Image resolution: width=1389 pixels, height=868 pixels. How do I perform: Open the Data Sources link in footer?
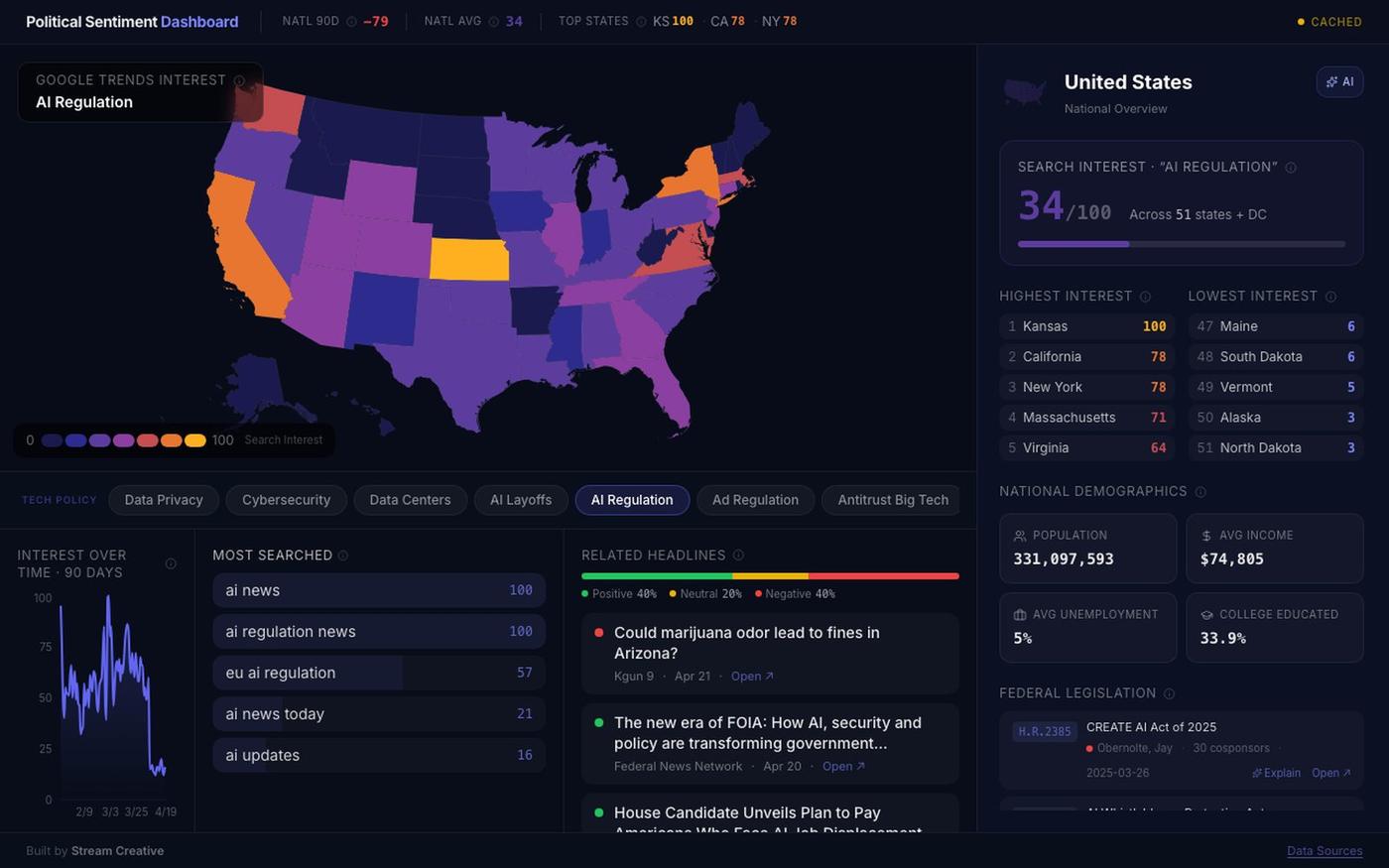point(1325,851)
